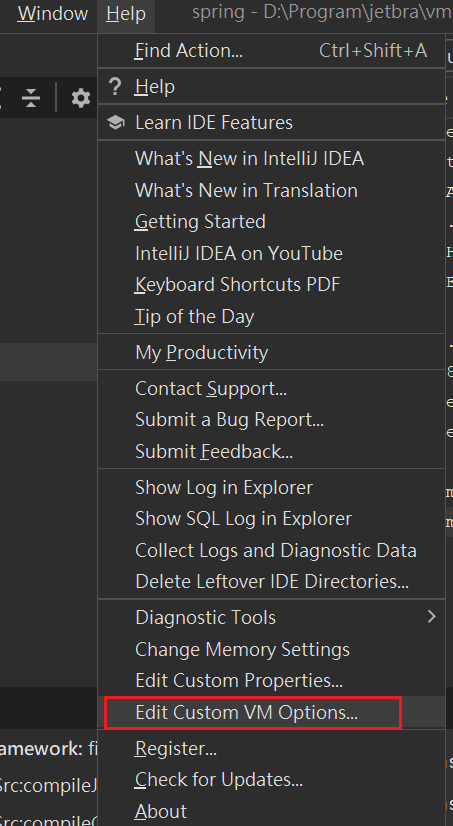Viewport: 453px width, 826px height.
Task: Click the question mark Help icon
Action: (x=115, y=86)
